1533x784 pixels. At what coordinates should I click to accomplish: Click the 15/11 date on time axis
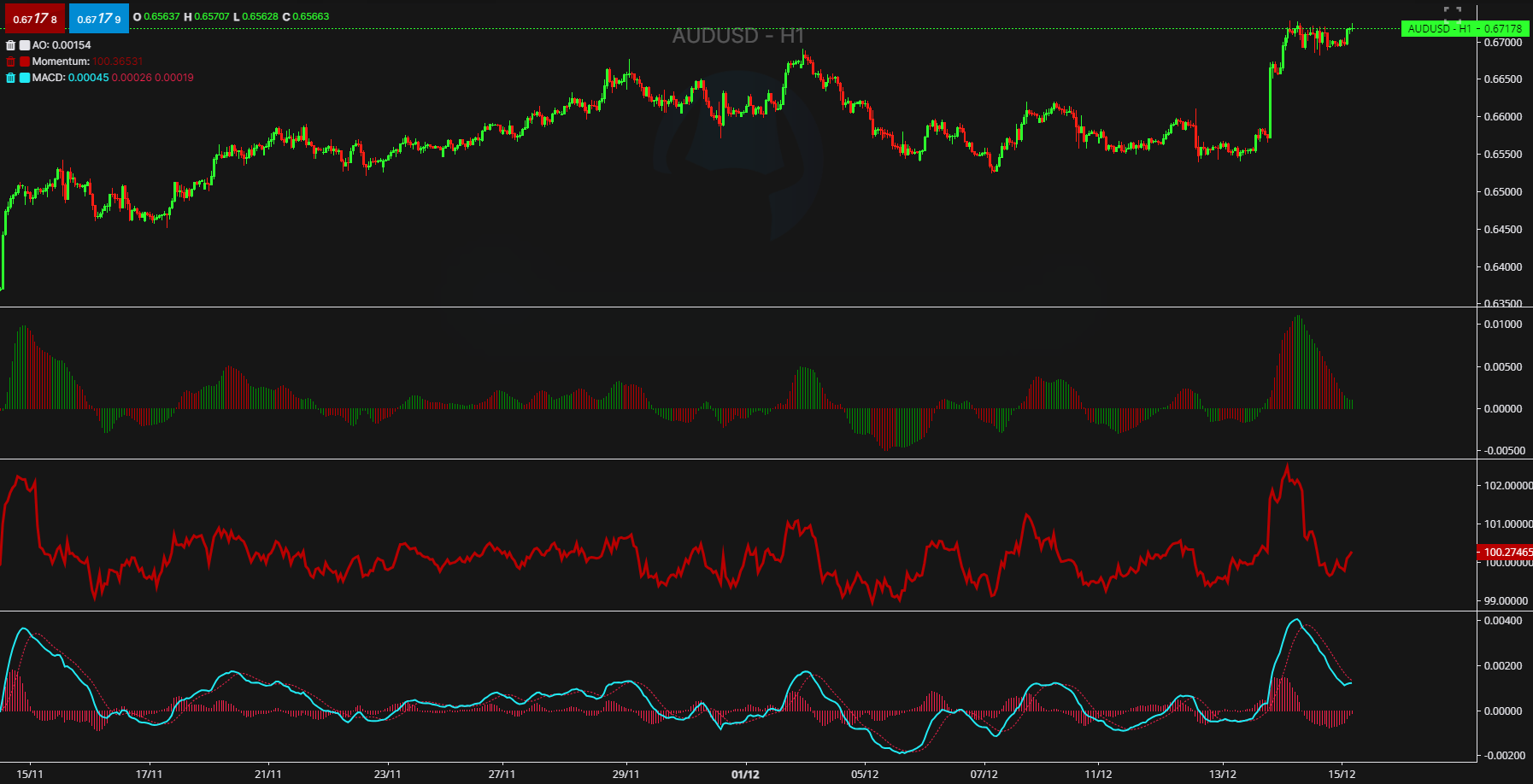point(30,775)
